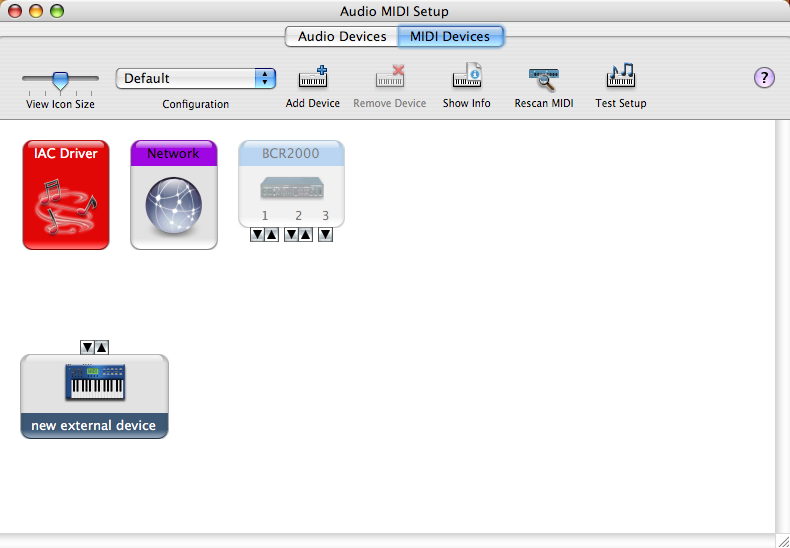790x548 pixels.
Task: Click the View Icon Size label
Action: (x=60, y=104)
